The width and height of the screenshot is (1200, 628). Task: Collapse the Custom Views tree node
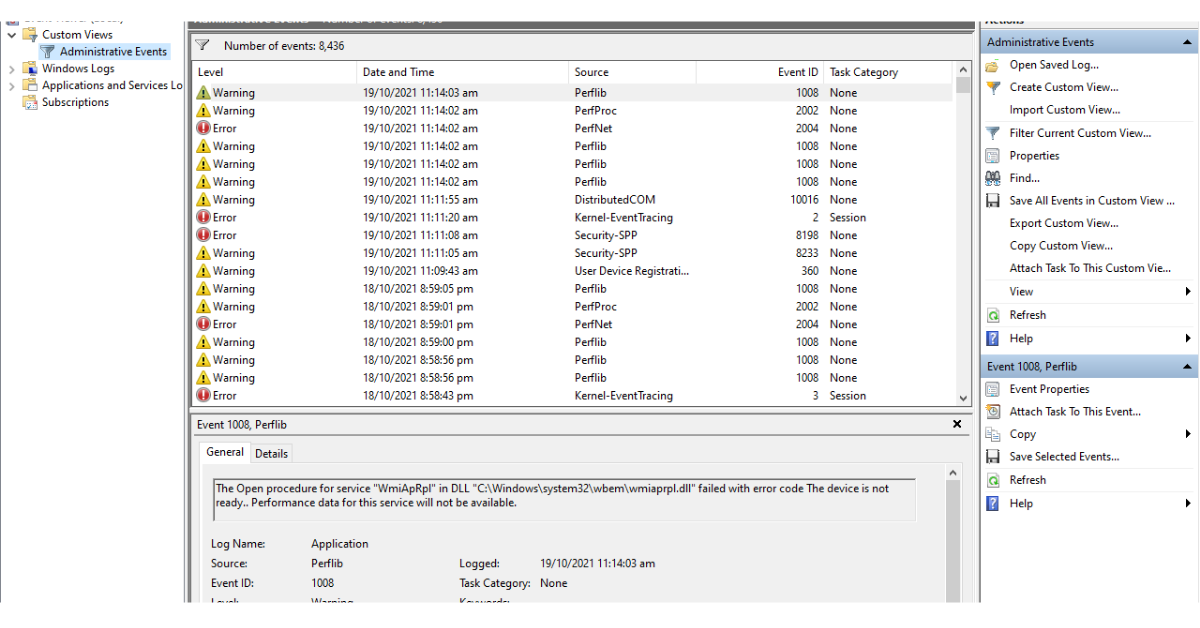coord(12,35)
